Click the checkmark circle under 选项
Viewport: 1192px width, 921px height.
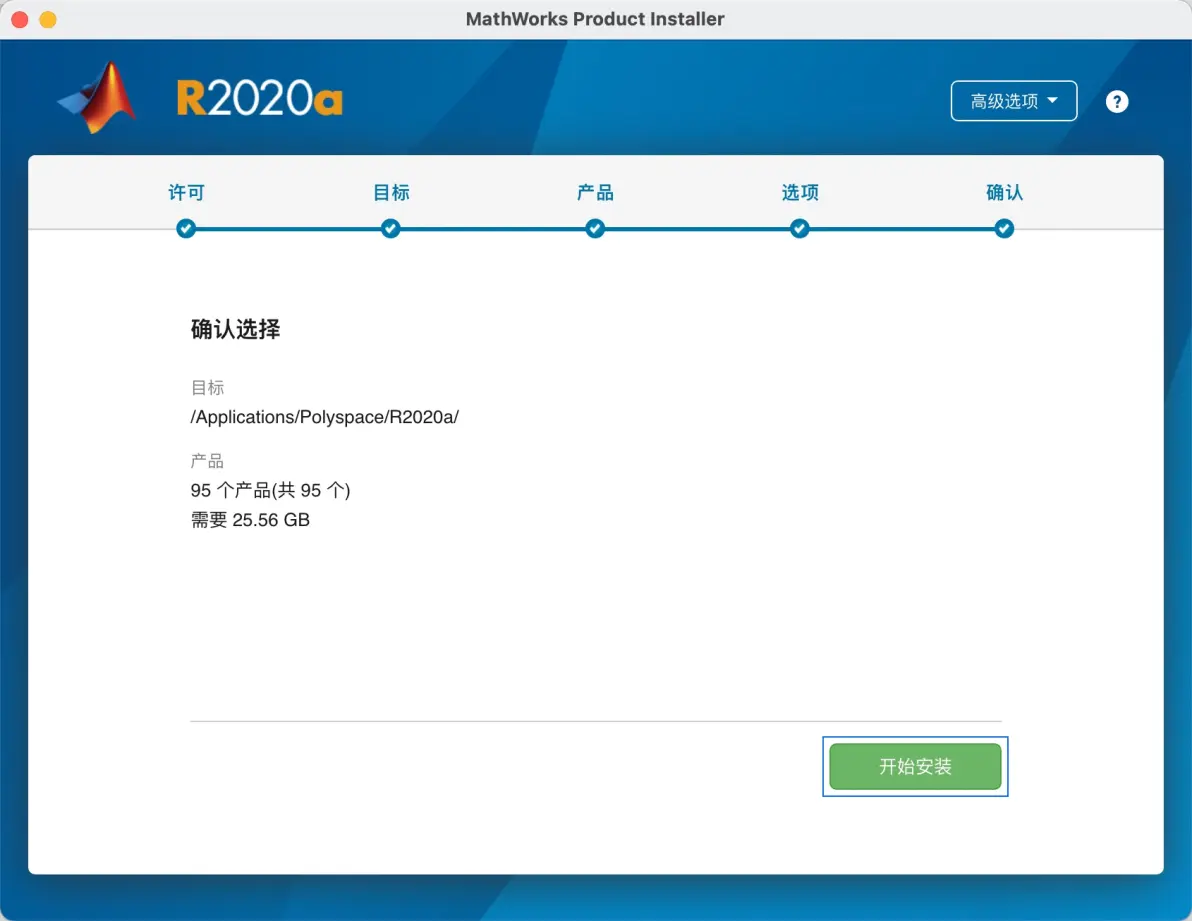point(800,229)
